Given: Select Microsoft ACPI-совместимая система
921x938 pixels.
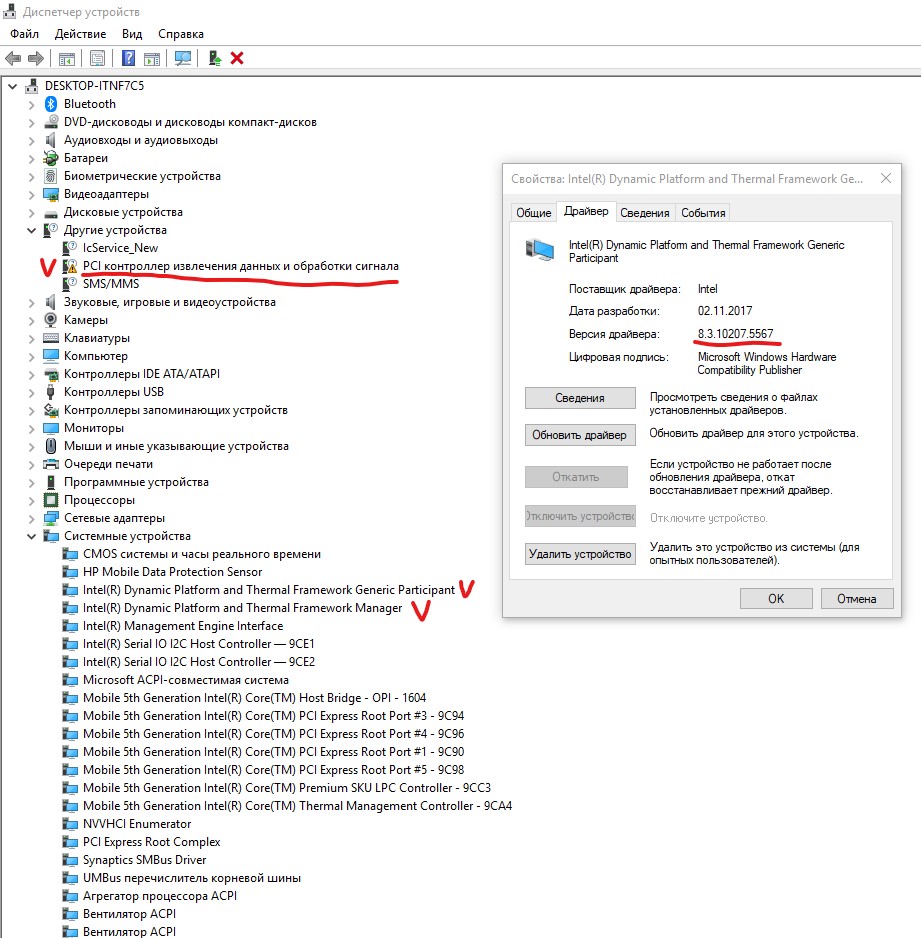Looking at the screenshot, I should (x=186, y=680).
